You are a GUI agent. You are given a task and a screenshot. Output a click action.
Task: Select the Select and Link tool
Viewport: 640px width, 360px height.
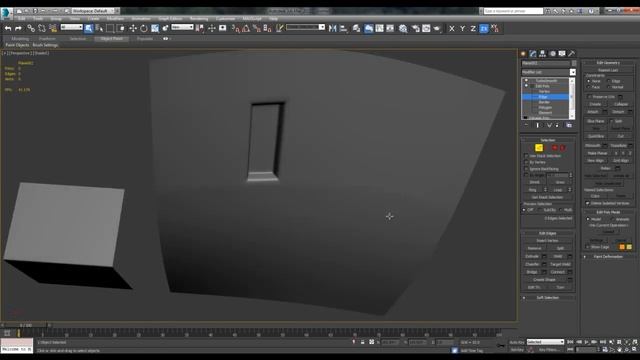pos(31,28)
